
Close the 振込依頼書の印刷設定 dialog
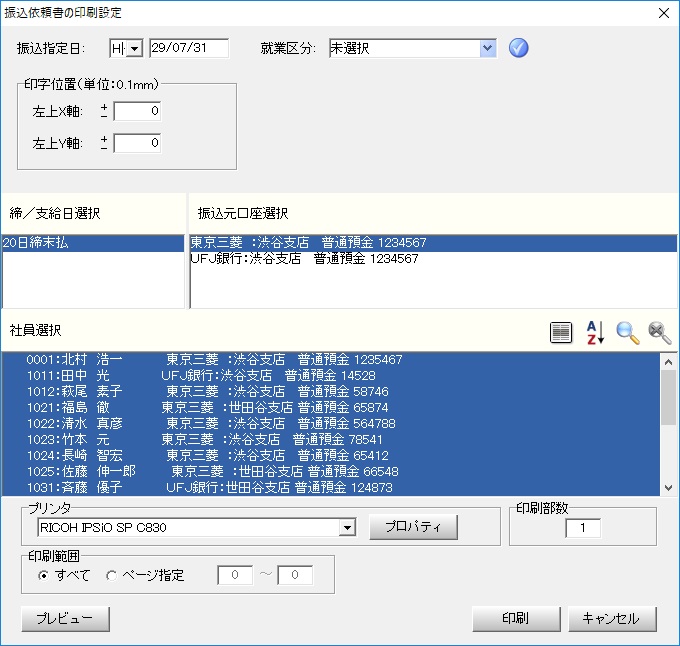pos(664,13)
